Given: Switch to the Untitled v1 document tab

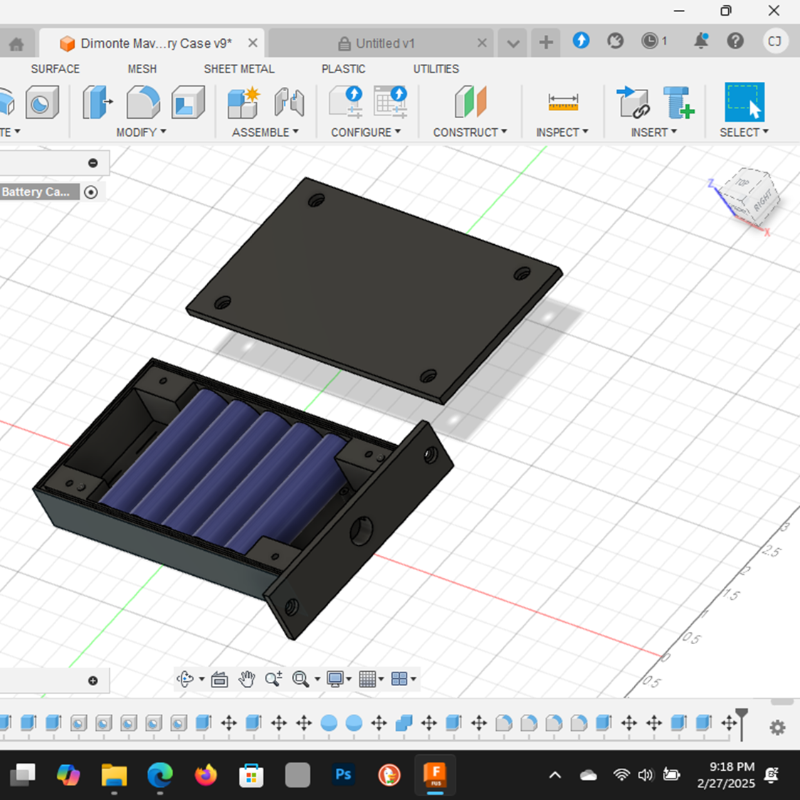Looking at the screenshot, I should pos(380,43).
